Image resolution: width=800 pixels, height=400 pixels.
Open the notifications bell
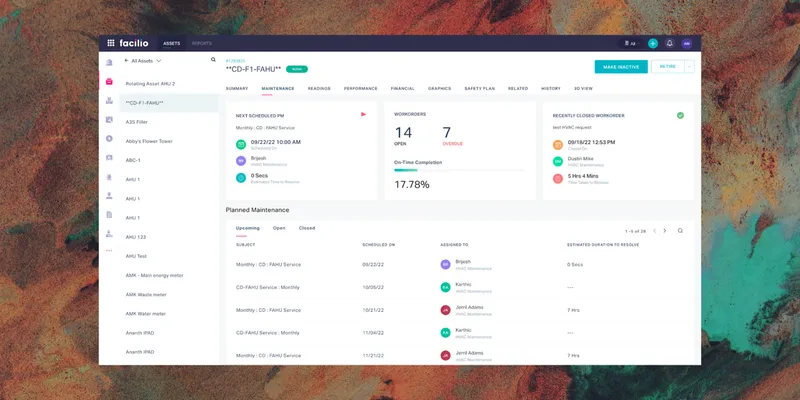(x=669, y=43)
